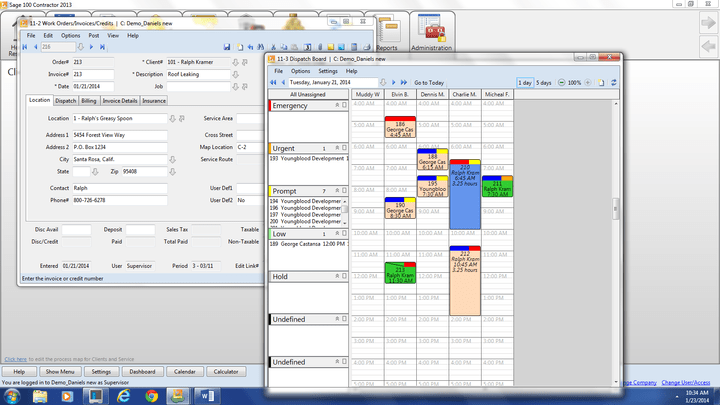
Task: Jump to first record in Work Orders
Action: pyautogui.click(x=23, y=46)
